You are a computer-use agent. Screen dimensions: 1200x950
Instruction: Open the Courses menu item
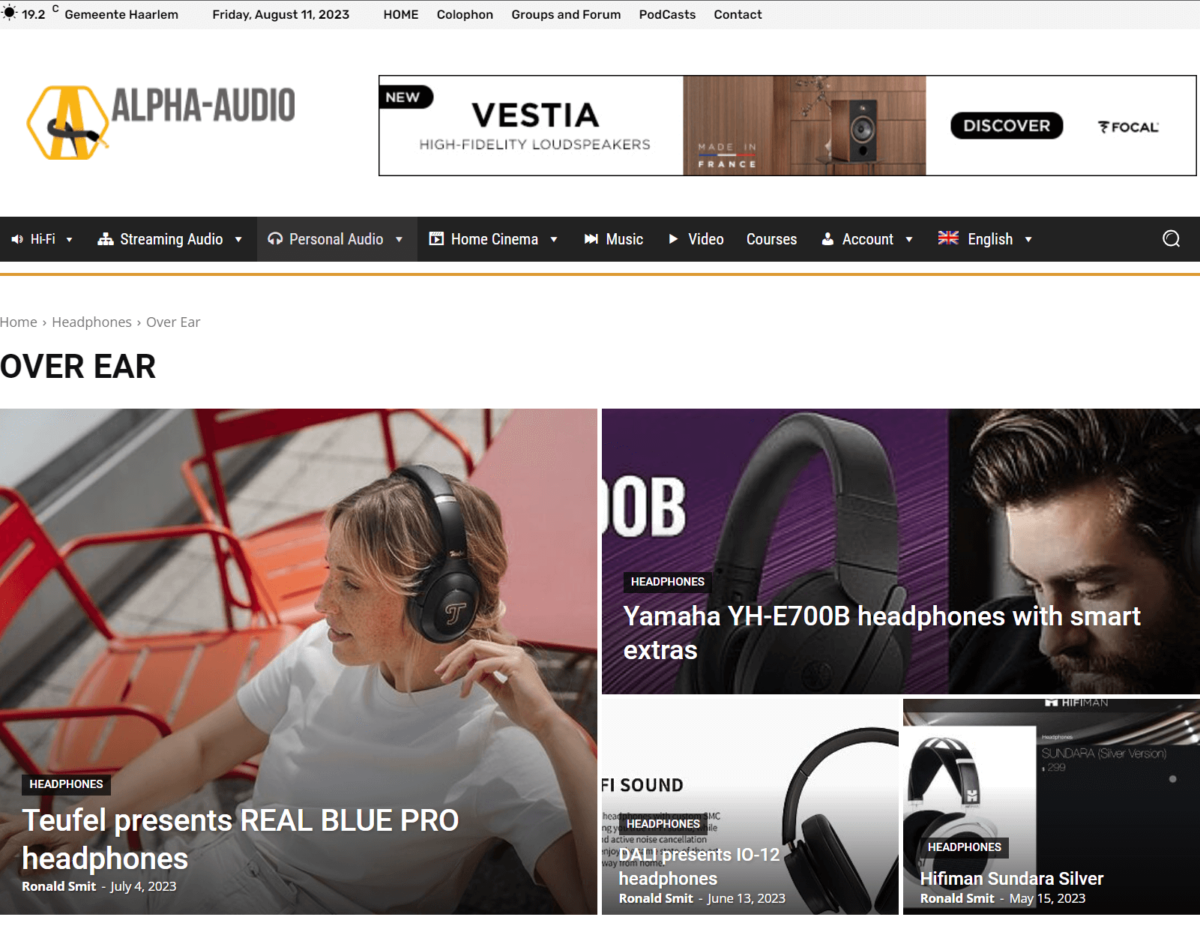point(772,239)
